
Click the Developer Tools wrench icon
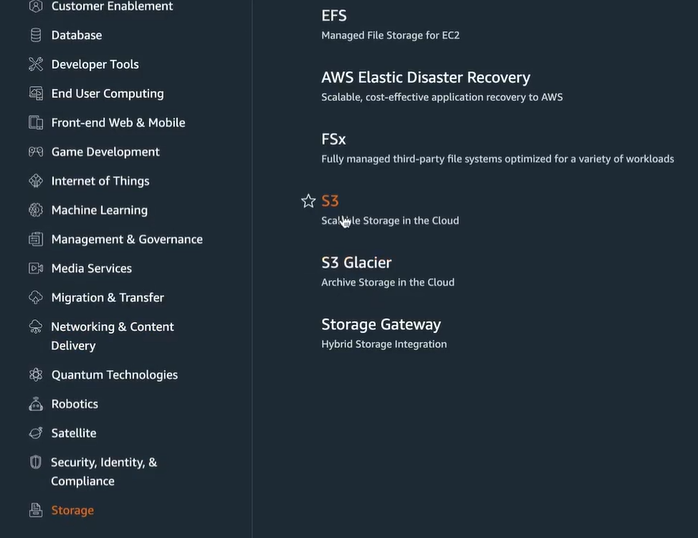click(x=36, y=64)
